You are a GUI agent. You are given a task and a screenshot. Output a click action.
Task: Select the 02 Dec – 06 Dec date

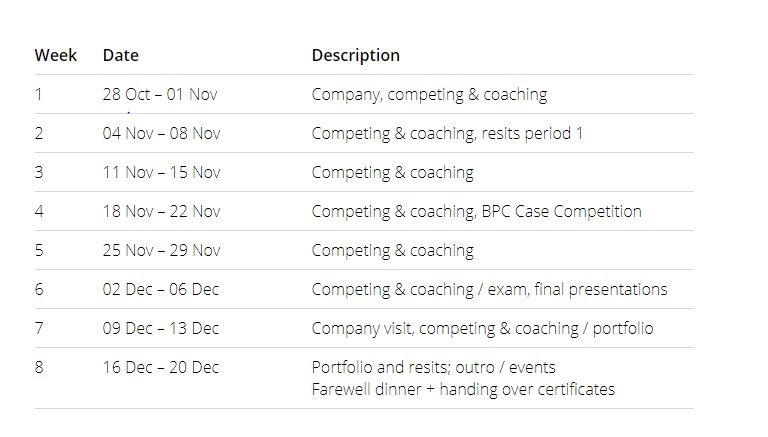pyautogui.click(x=161, y=290)
